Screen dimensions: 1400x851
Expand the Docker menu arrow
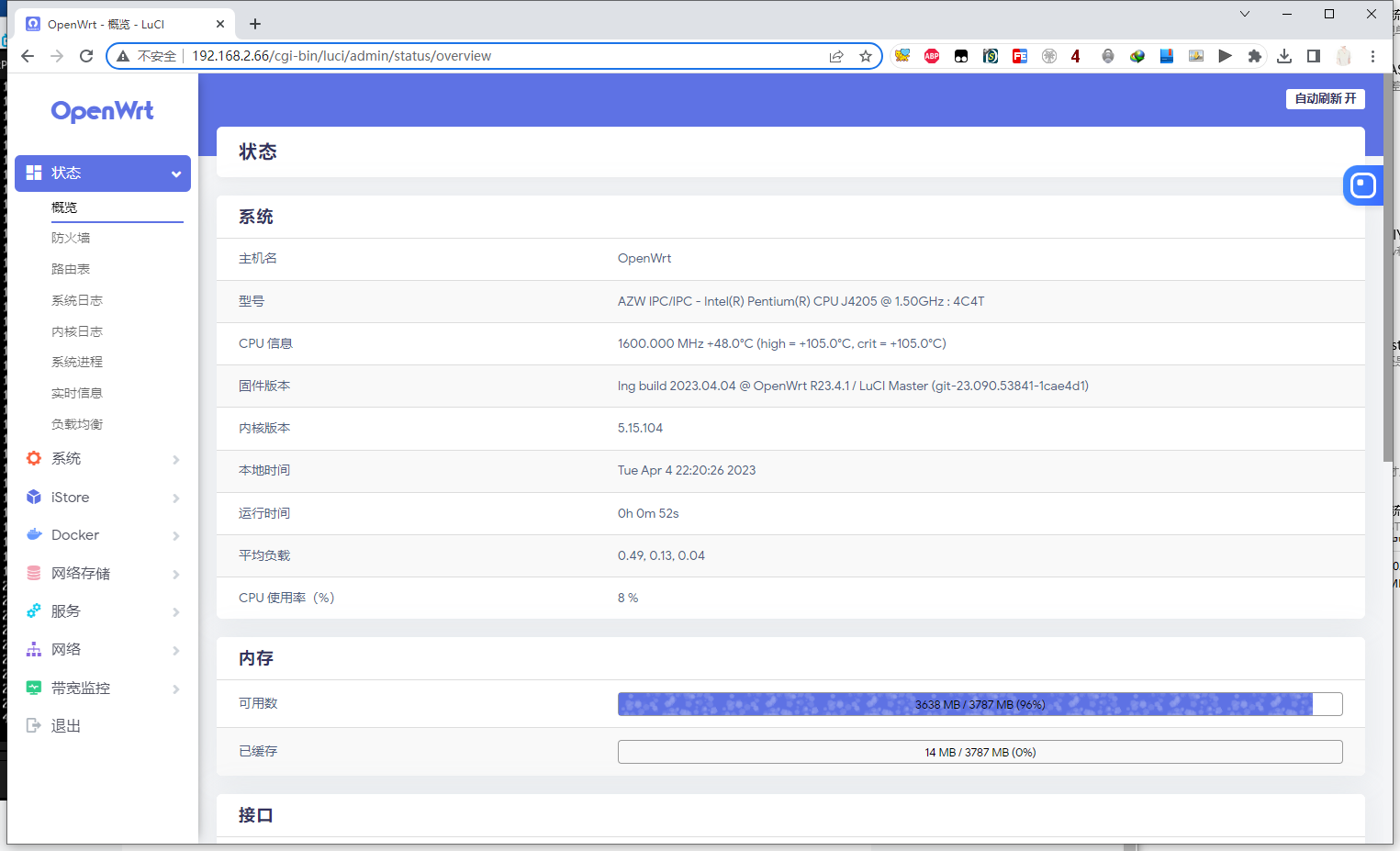pos(176,535)
